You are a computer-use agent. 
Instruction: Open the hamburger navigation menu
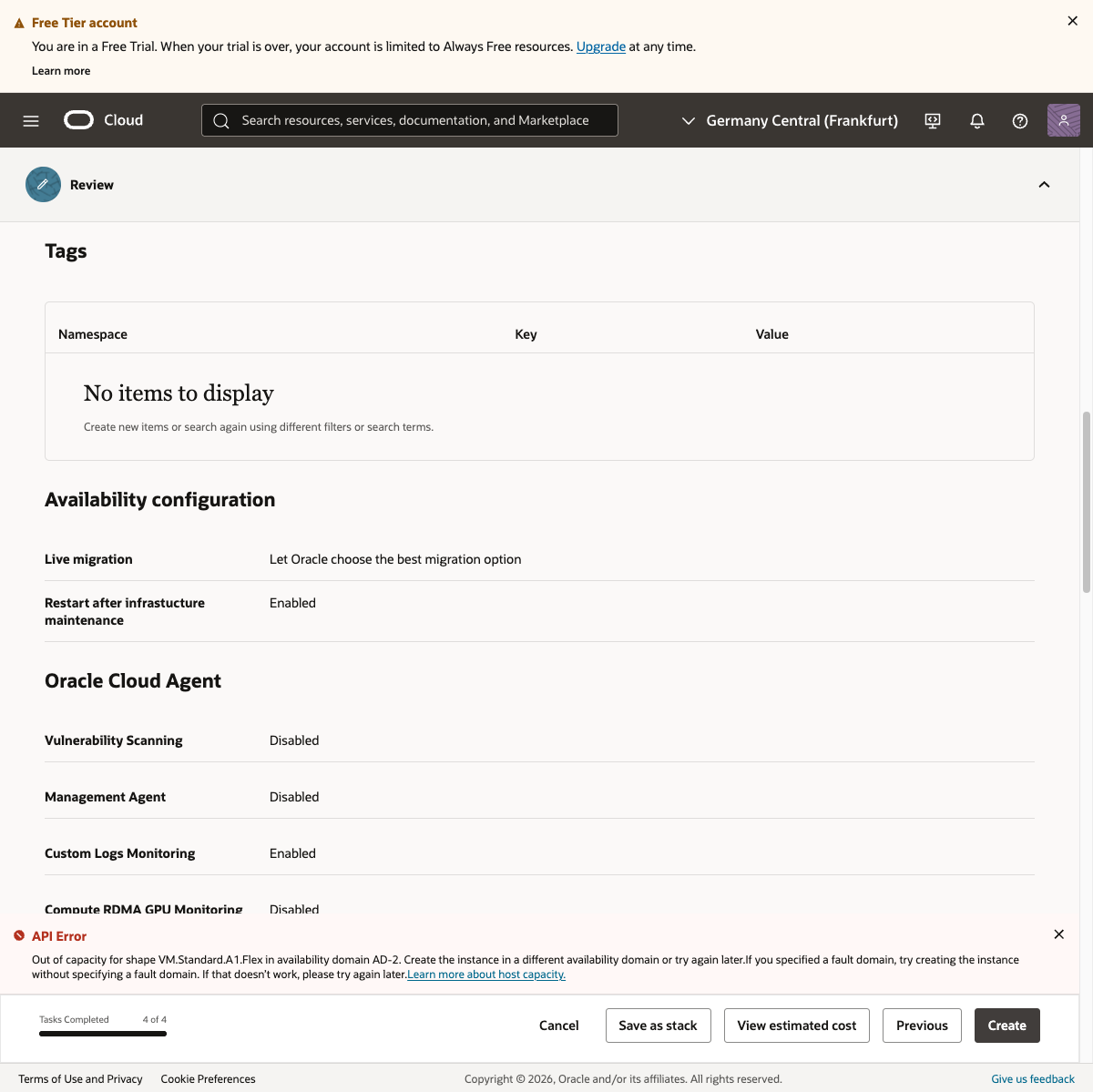pyautogui.click(x=31, y=120)
